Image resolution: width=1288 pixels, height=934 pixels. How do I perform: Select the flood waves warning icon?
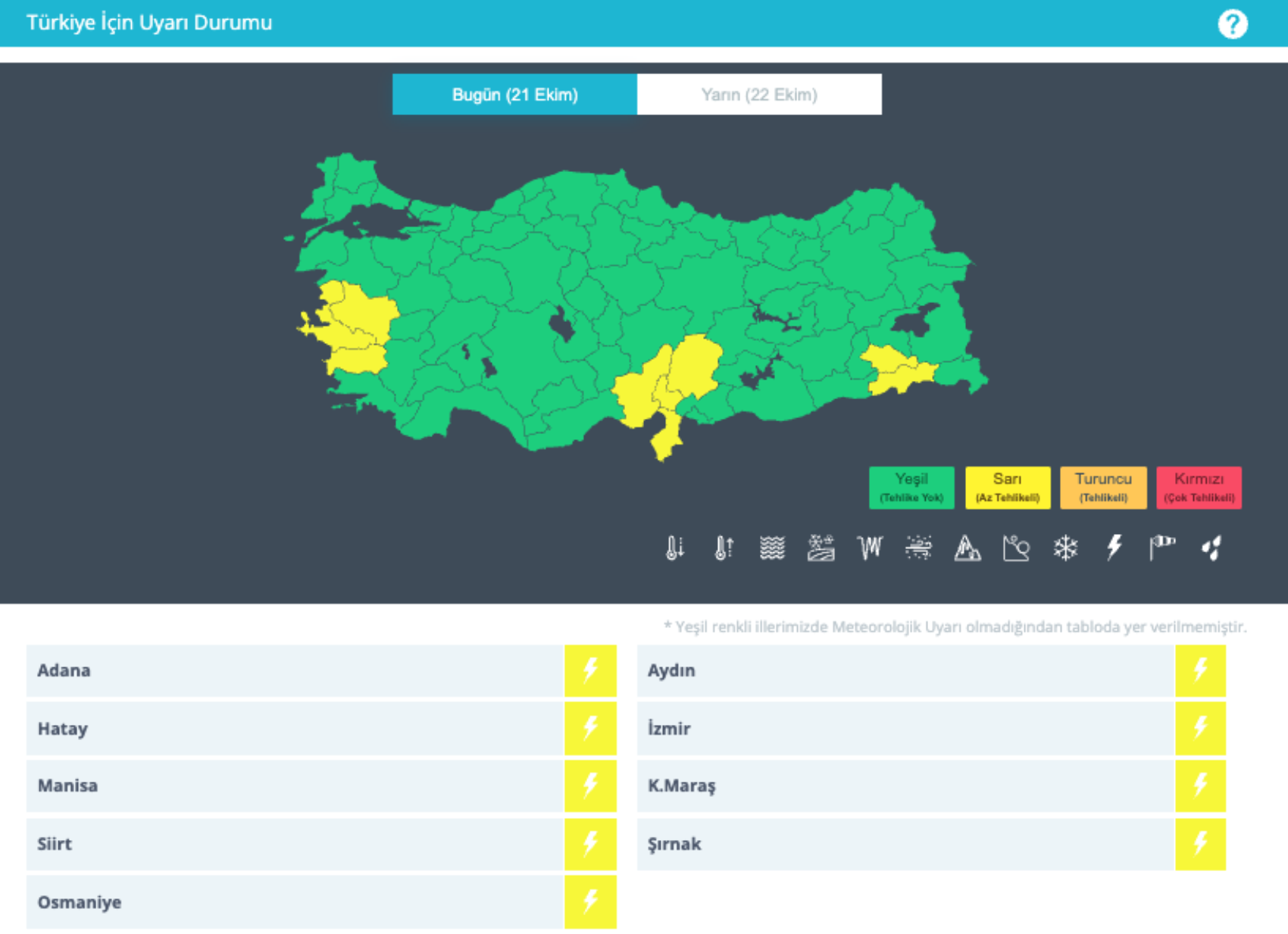(772, 547)
